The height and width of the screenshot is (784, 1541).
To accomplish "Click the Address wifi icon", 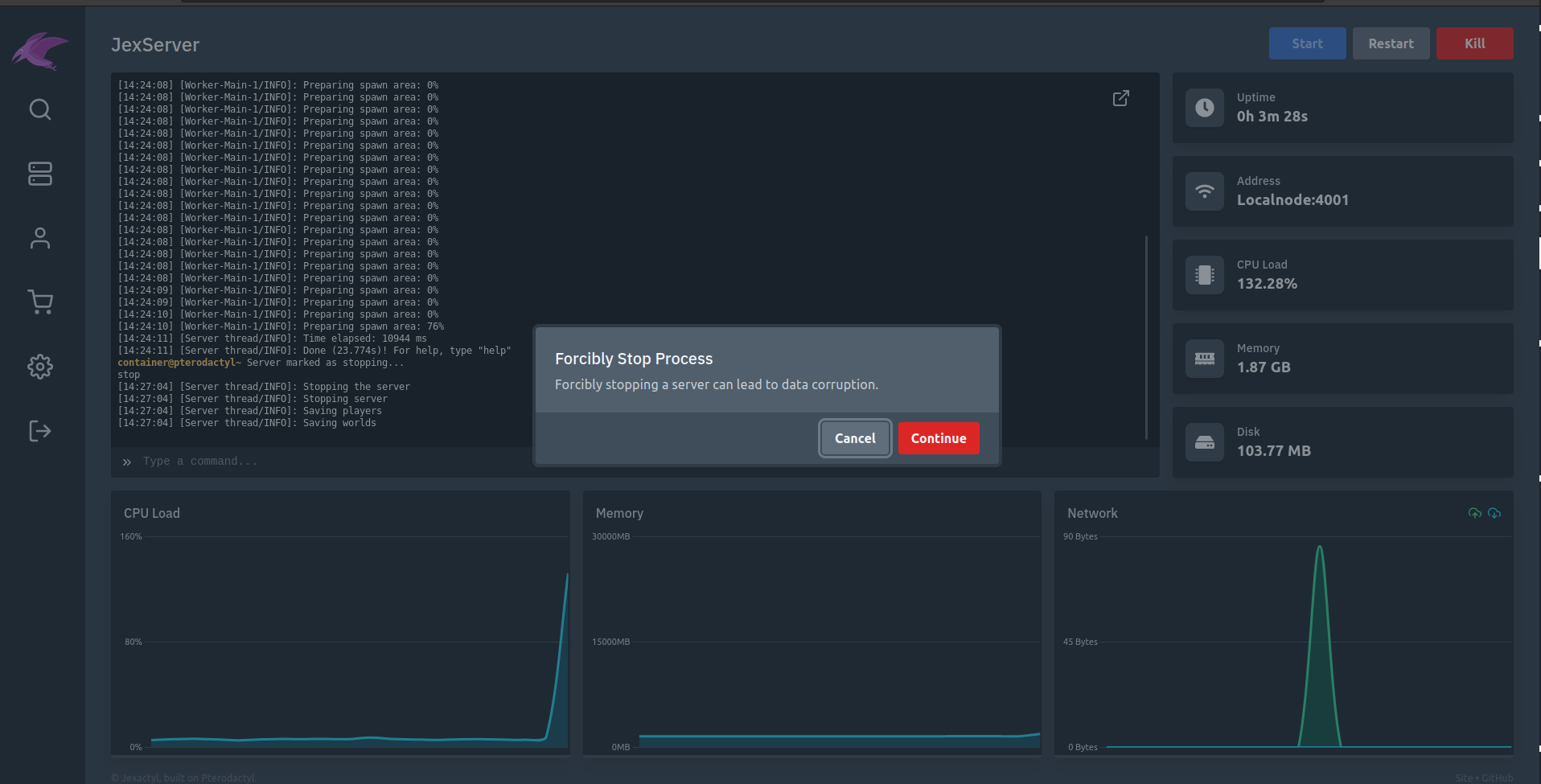I will (1205, 191).
